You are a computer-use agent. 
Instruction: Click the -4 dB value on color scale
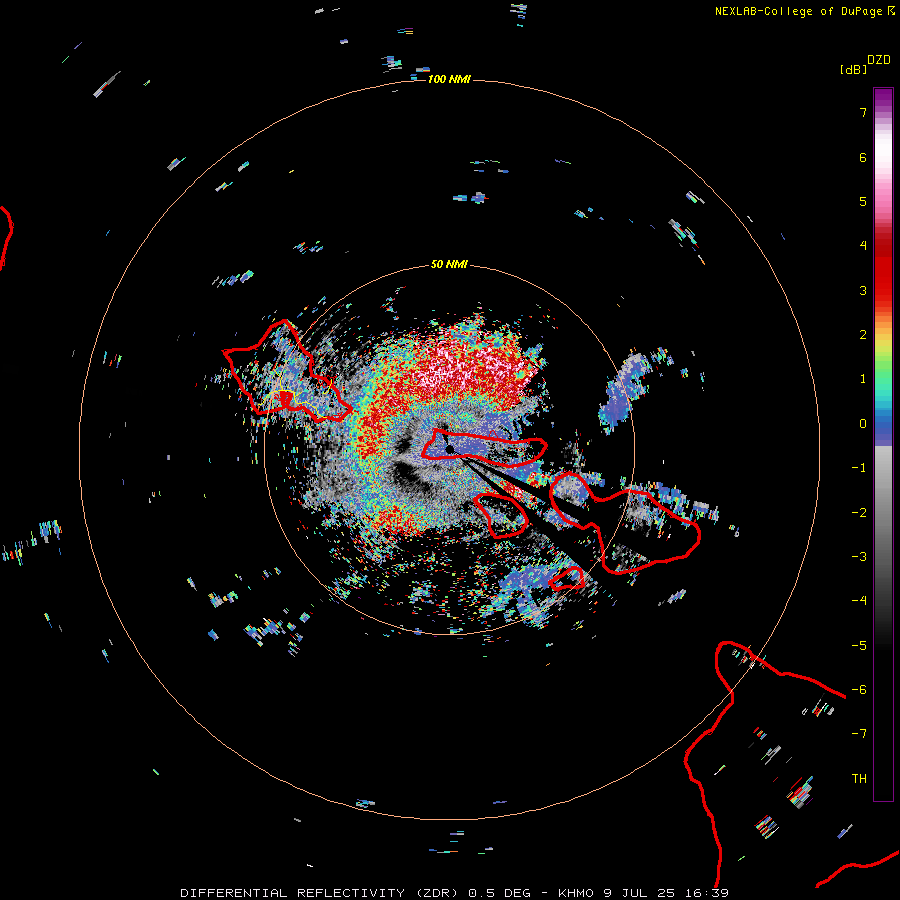tap(859, 600)
